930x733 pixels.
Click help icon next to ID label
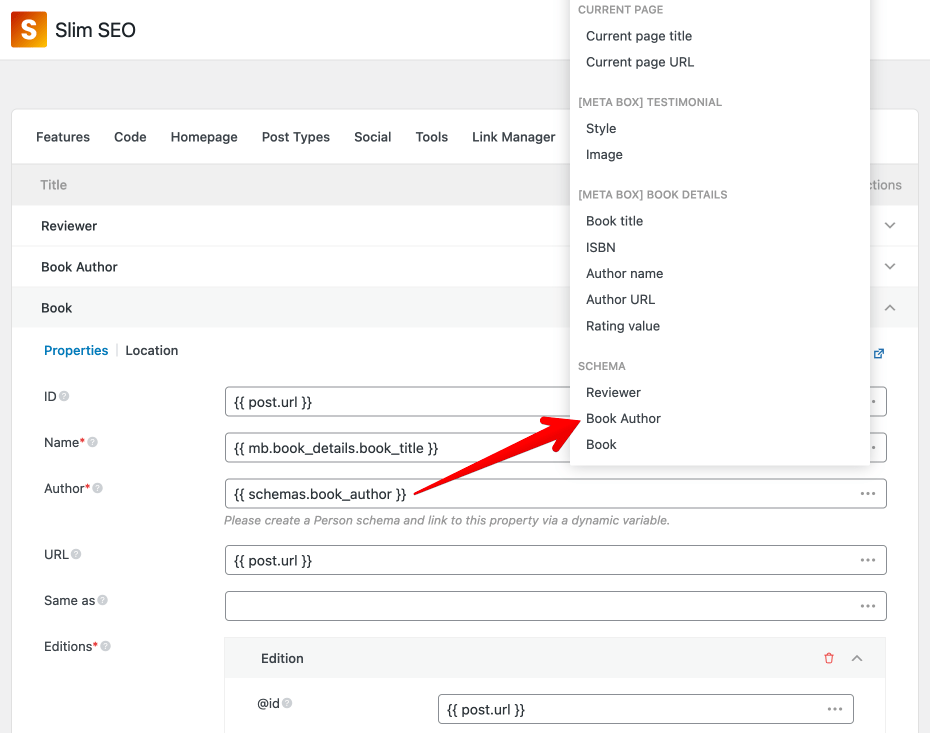tap(64, 396)
